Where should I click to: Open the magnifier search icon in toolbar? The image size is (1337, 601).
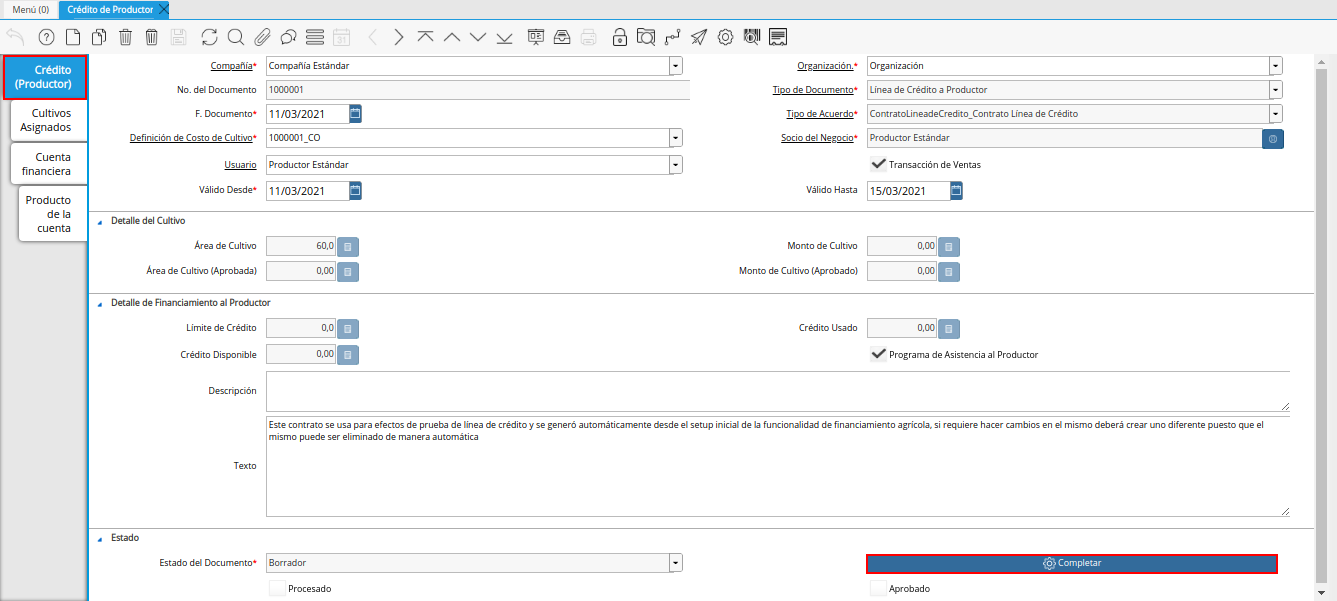click(235, 37)
